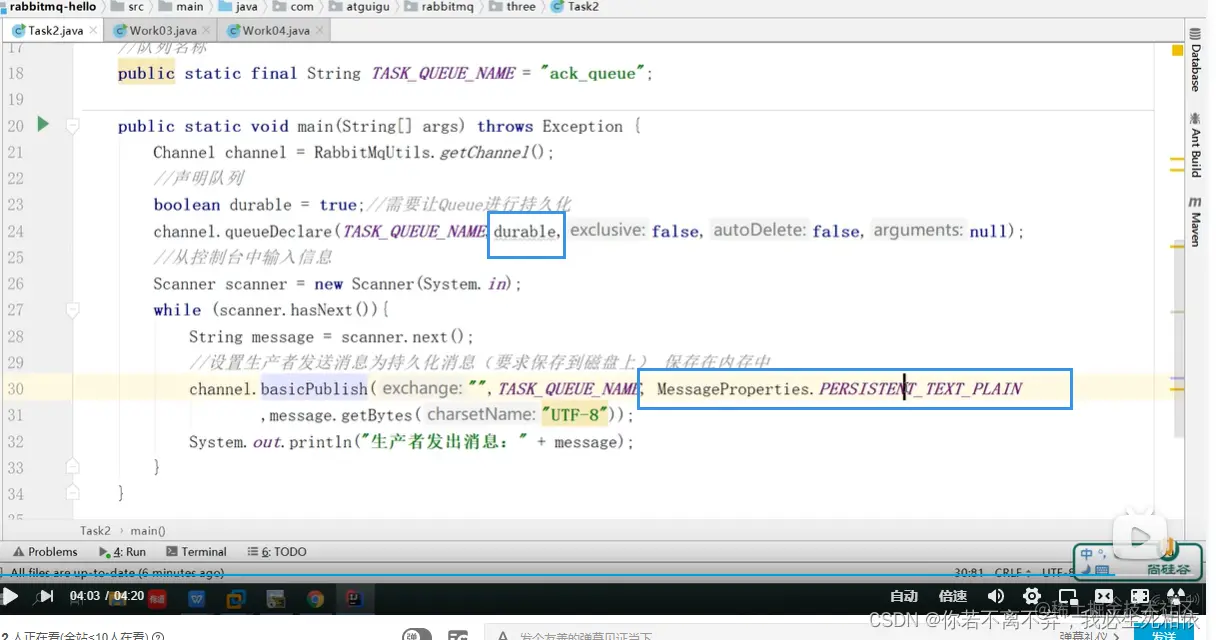Open the Problems tool window
Viewport: 1216px width, 640px height.
pos(46,552)
